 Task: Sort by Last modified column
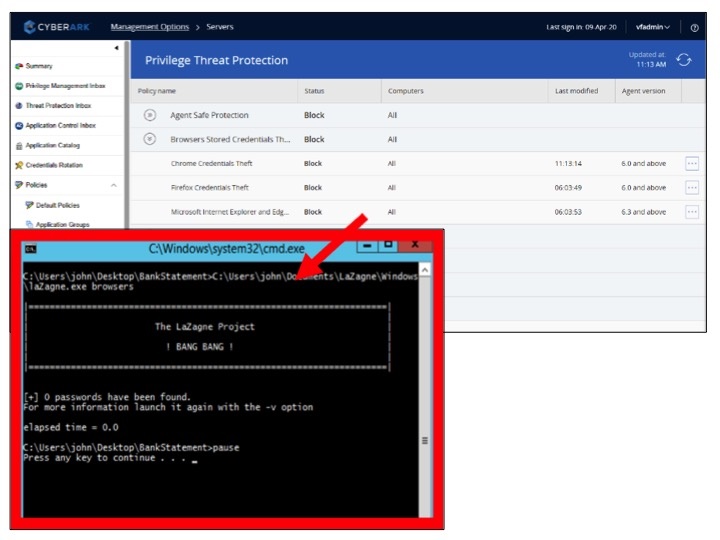point(576,91)
